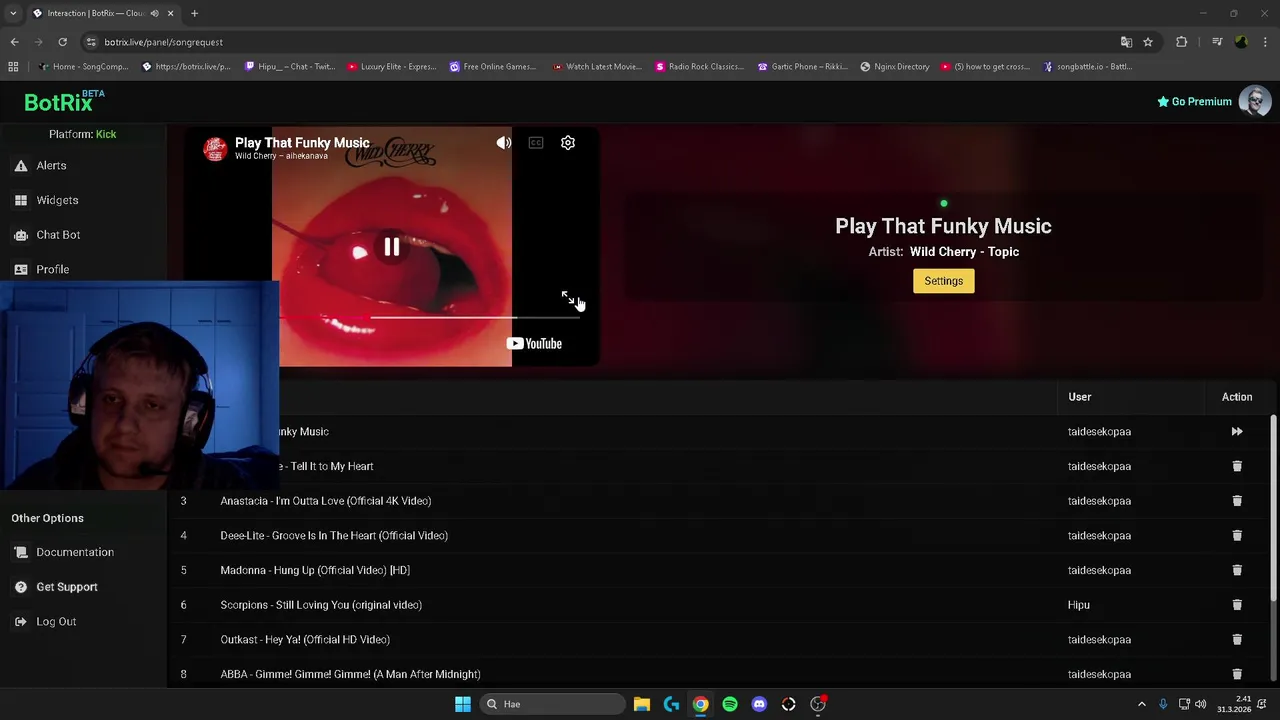Pause the YouTube video player
The height and width of the screenshot is (720, 1280).
pyautogui.click(x=391, y=247)
